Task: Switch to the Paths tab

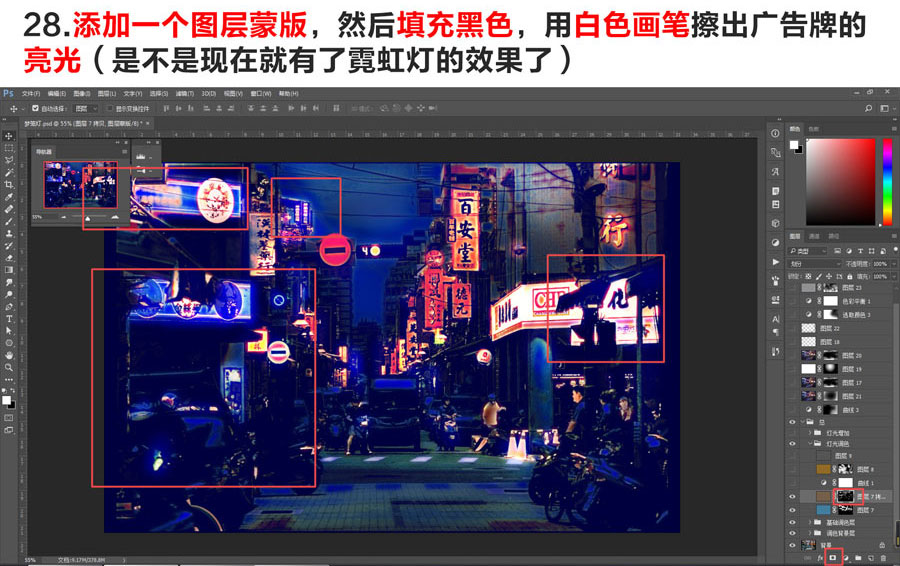Action: pos(833,236)
